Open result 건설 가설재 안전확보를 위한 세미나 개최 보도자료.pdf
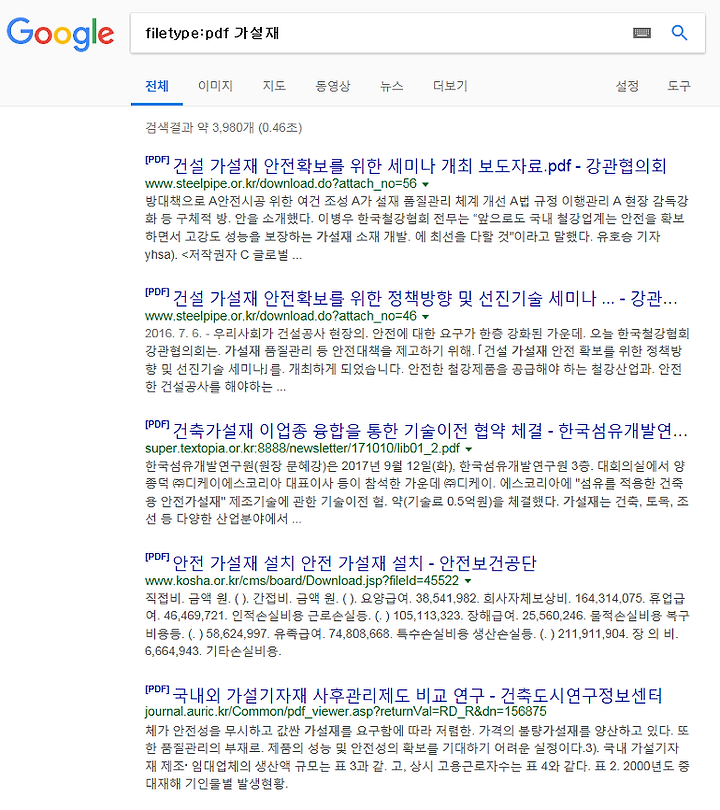 tap(419, 166)
